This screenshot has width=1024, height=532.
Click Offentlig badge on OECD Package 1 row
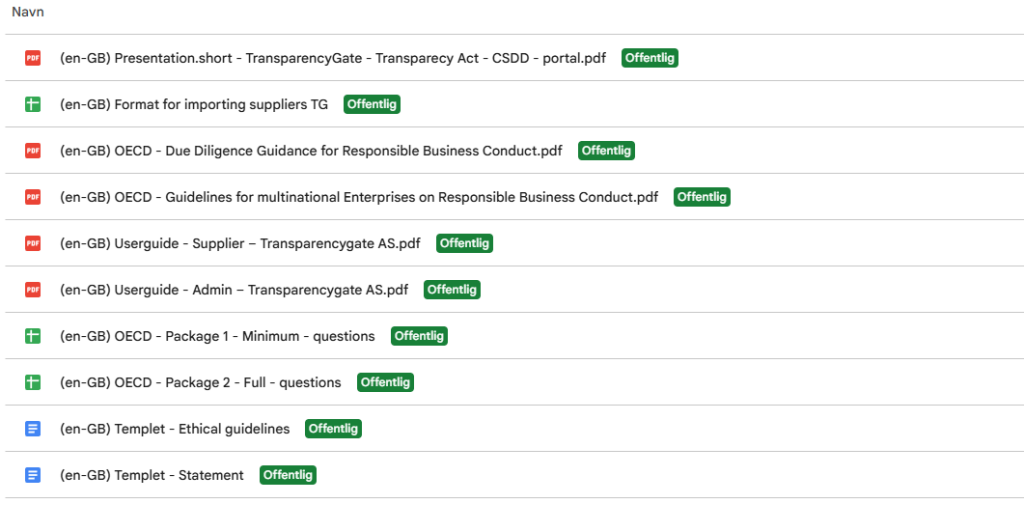click(x=419, y=336)
